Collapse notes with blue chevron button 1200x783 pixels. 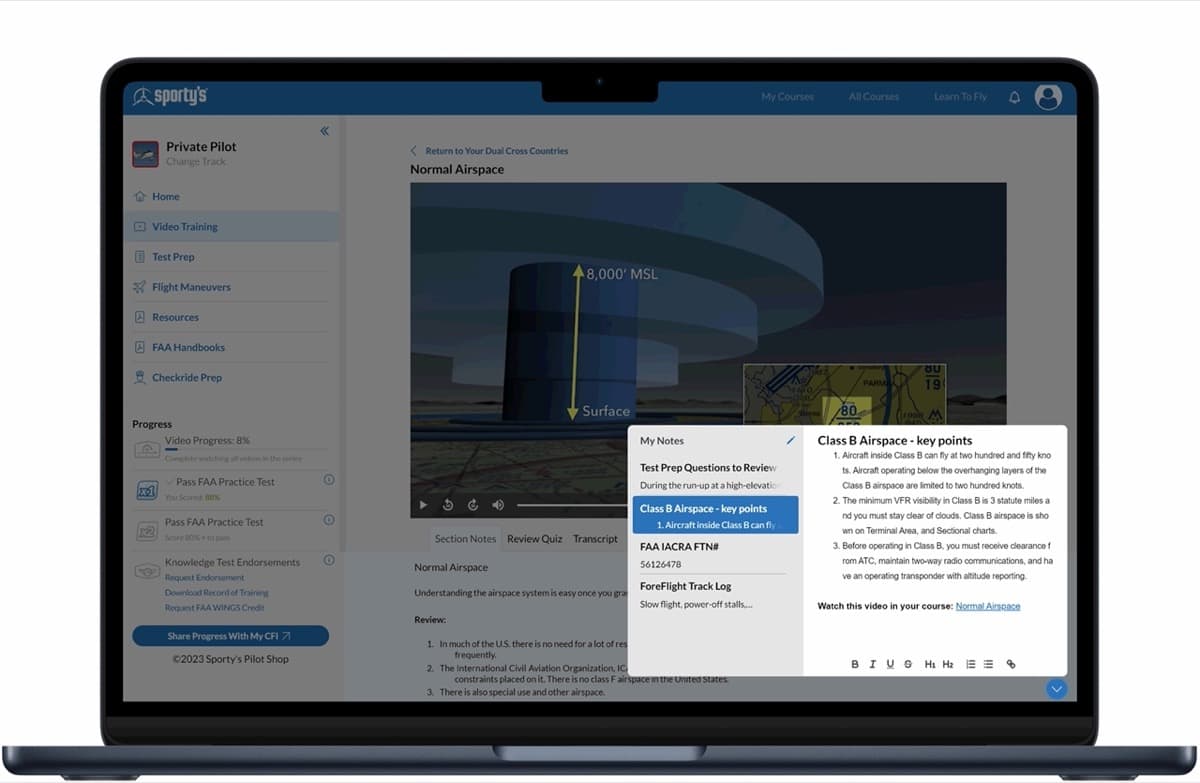1057,689
